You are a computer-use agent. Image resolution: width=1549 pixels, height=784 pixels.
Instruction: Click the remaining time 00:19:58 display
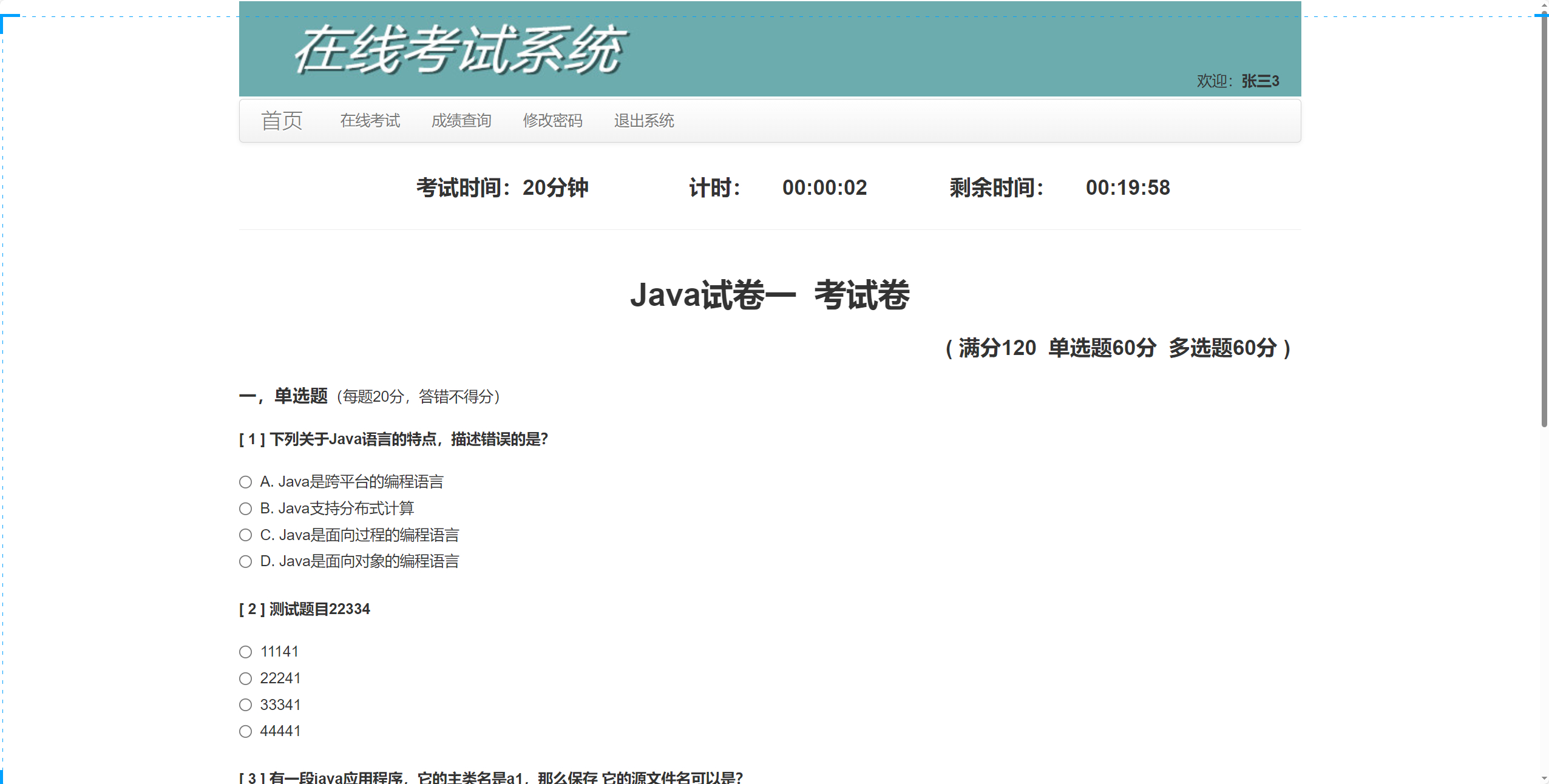tap(1127, 188)
